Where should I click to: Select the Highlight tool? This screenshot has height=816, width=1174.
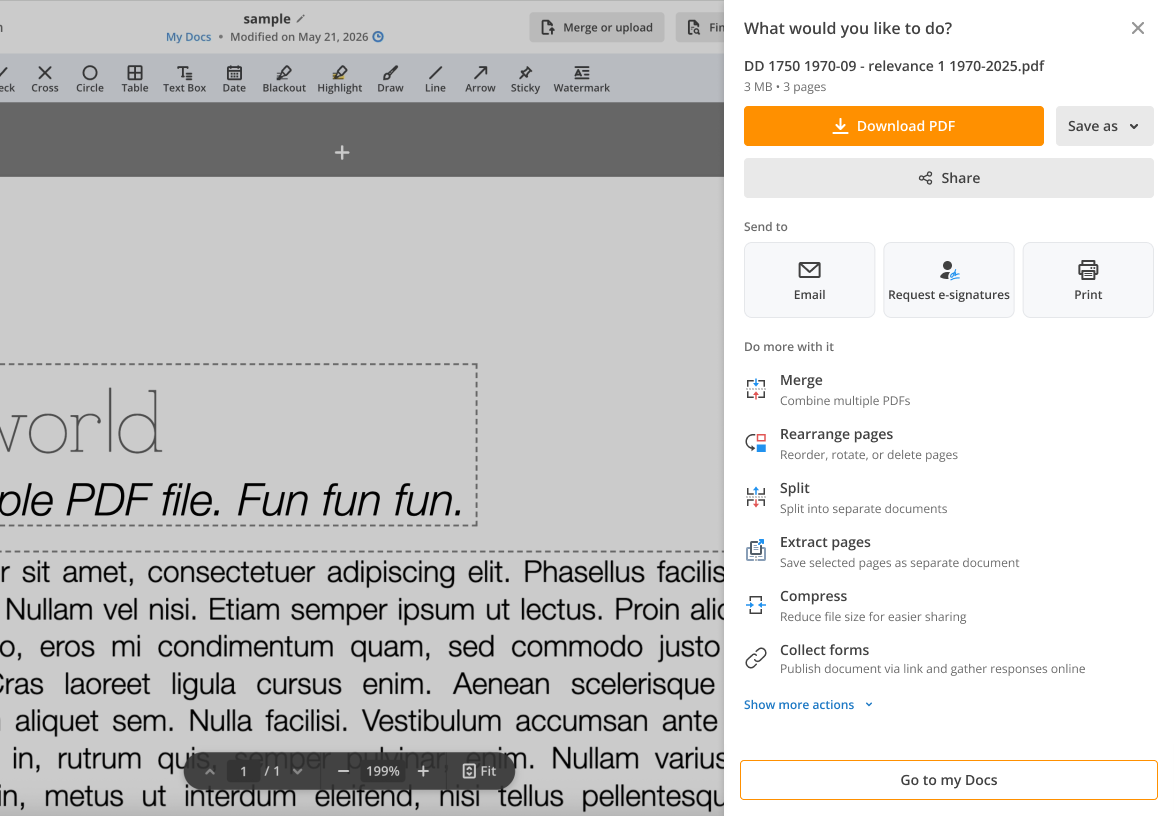[339, 79]
